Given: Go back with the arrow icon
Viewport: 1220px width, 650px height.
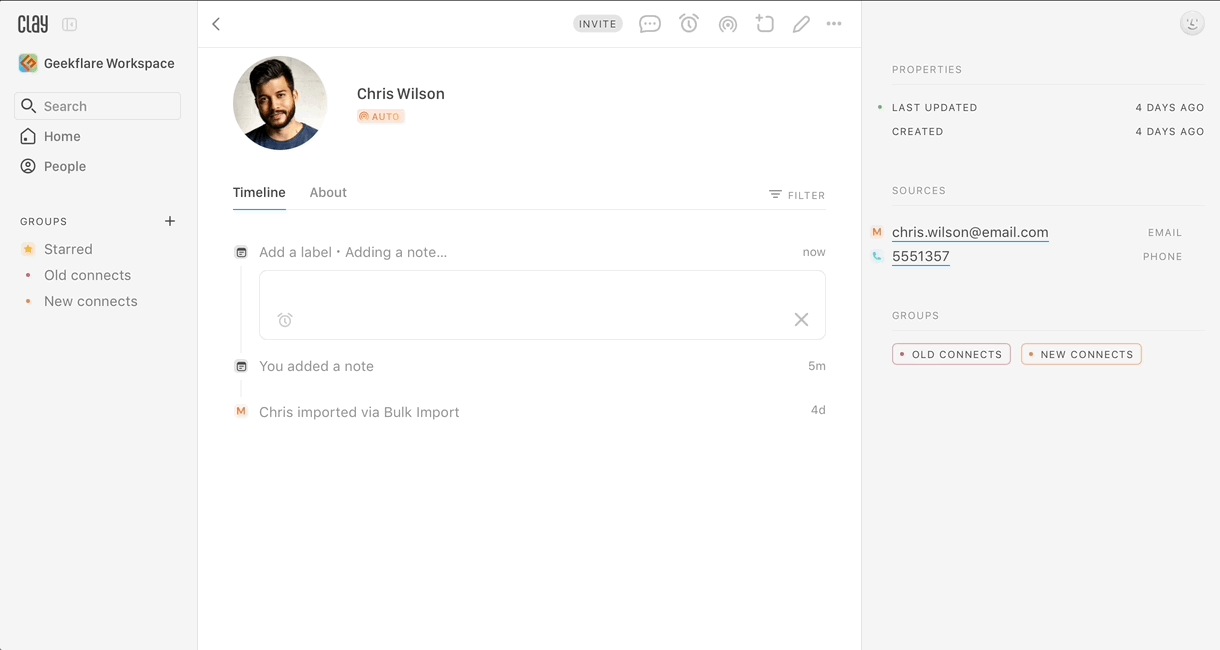Looking at the screenshot, I should click(216, 24).
